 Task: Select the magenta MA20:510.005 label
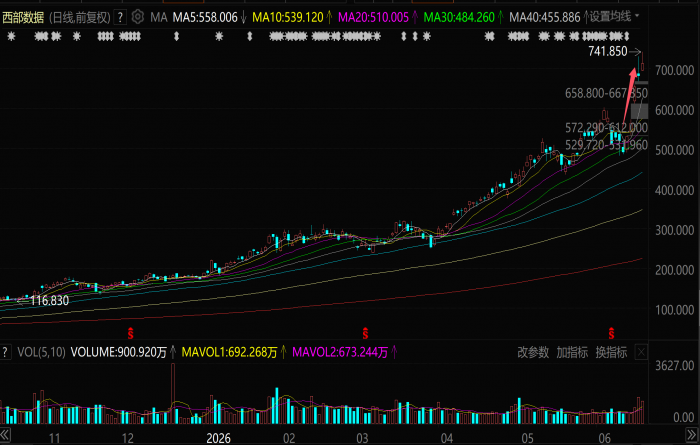(x=373, y=17)
